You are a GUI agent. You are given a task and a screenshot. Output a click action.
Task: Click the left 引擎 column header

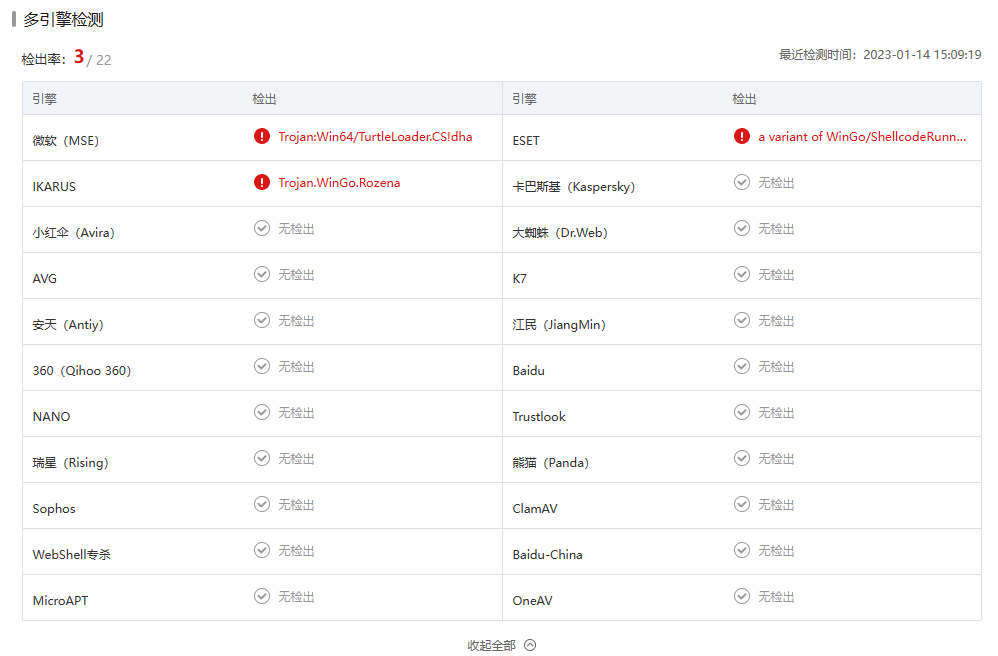click(x=45, y=99)
